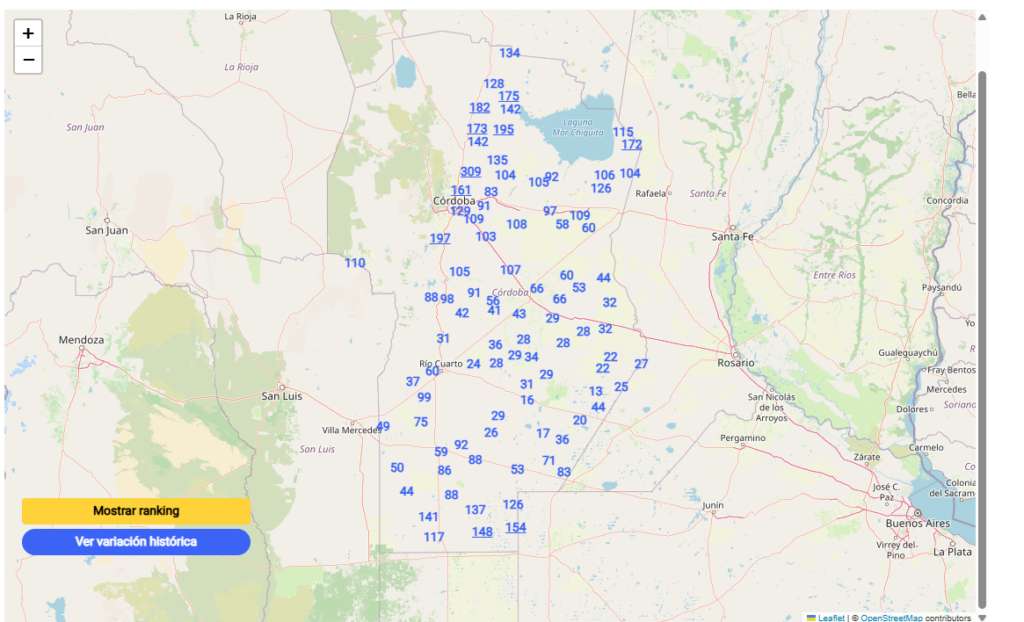Click the underlined 148 marker
The image size is (1024, 622).
482,532
